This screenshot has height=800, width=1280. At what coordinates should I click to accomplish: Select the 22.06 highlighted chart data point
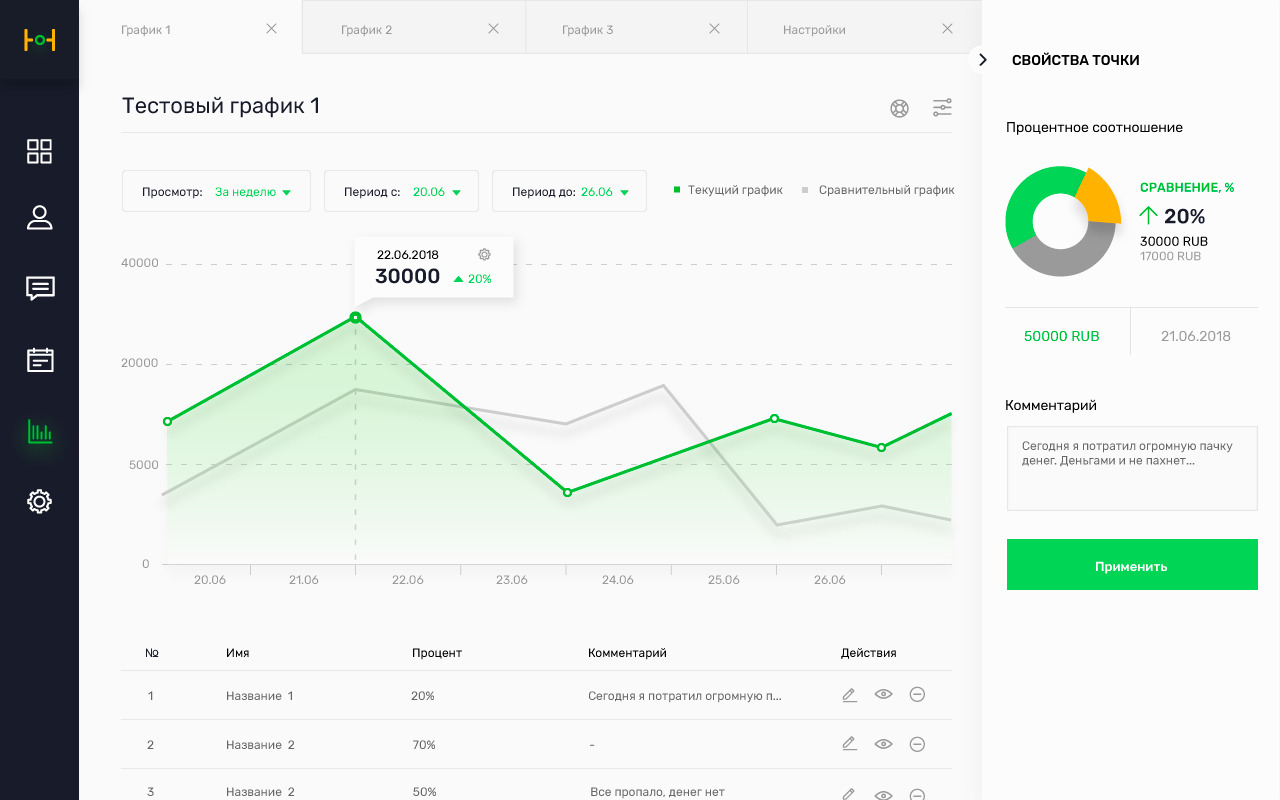(x=355, y=318)
